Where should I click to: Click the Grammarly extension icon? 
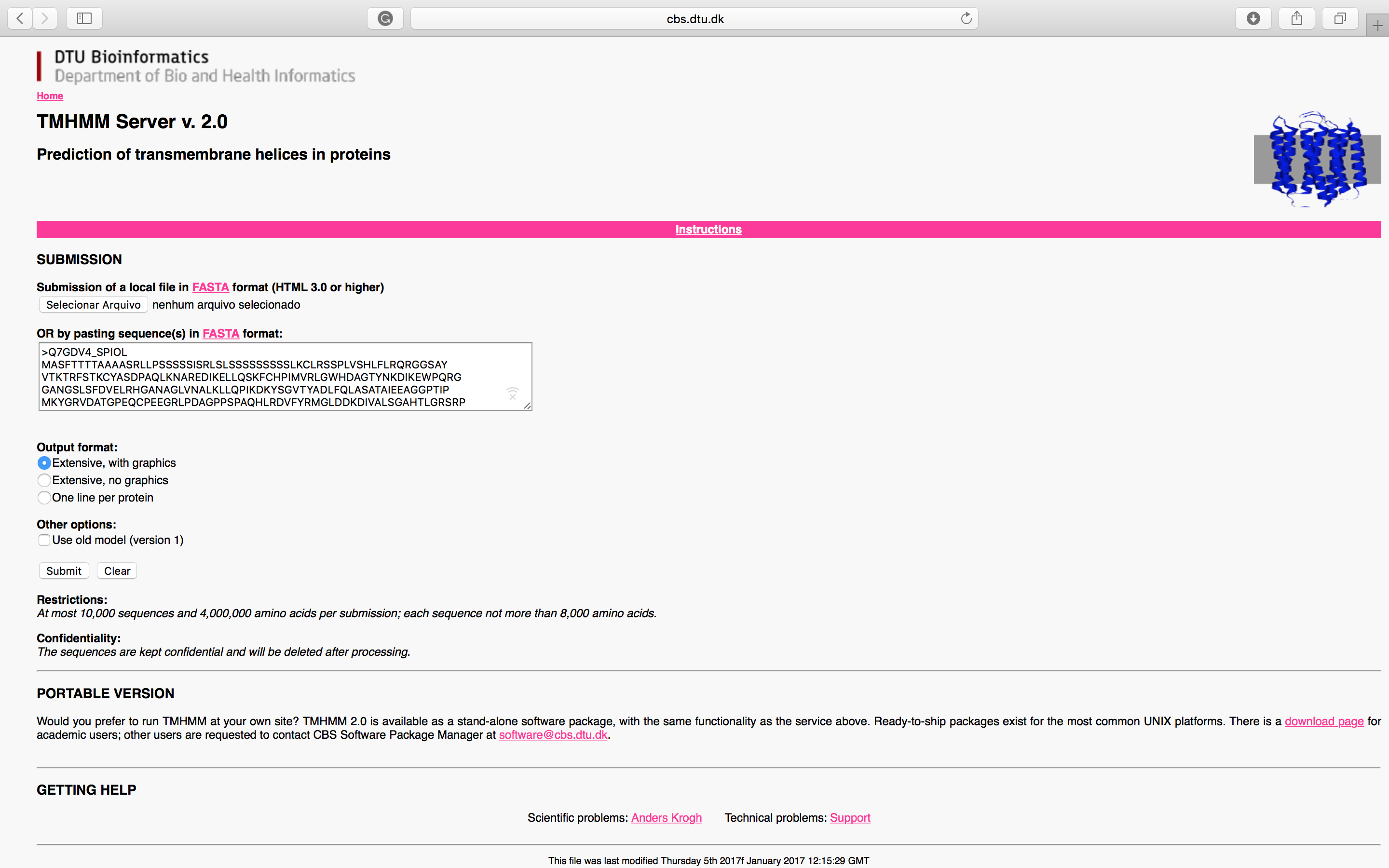385,18
